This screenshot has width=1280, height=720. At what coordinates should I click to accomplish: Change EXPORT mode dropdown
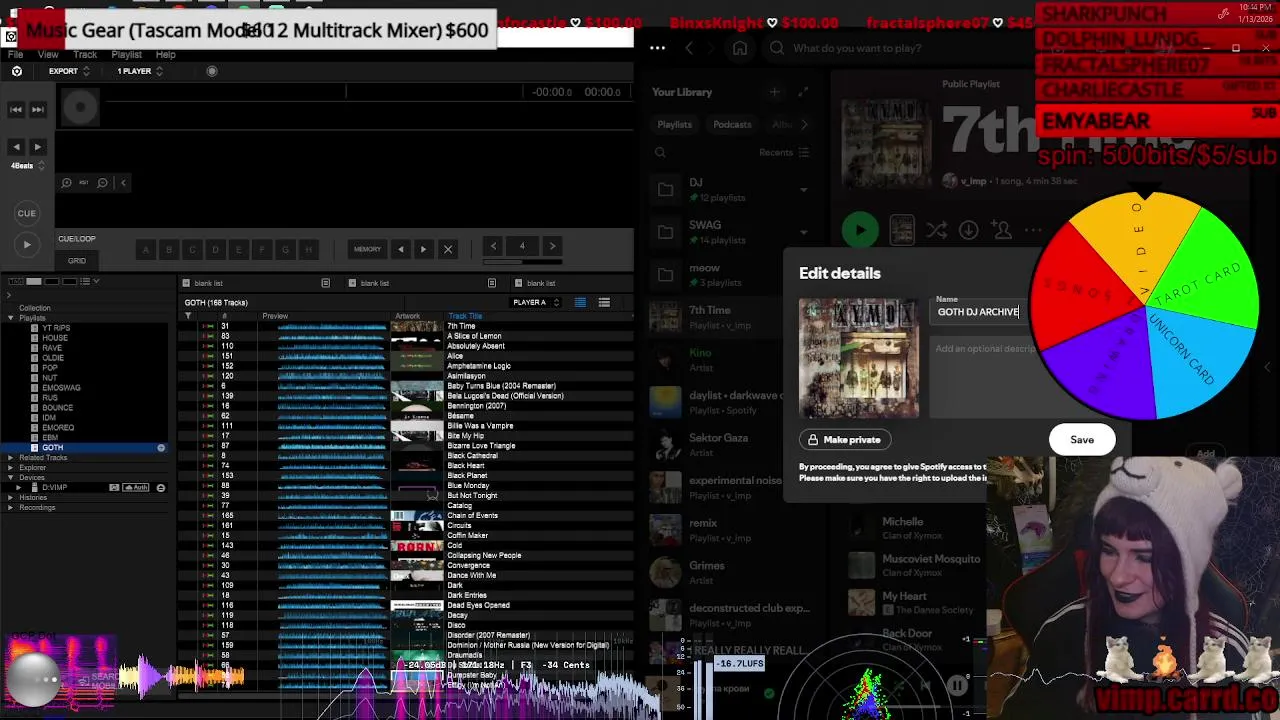(x=69, y=71)
